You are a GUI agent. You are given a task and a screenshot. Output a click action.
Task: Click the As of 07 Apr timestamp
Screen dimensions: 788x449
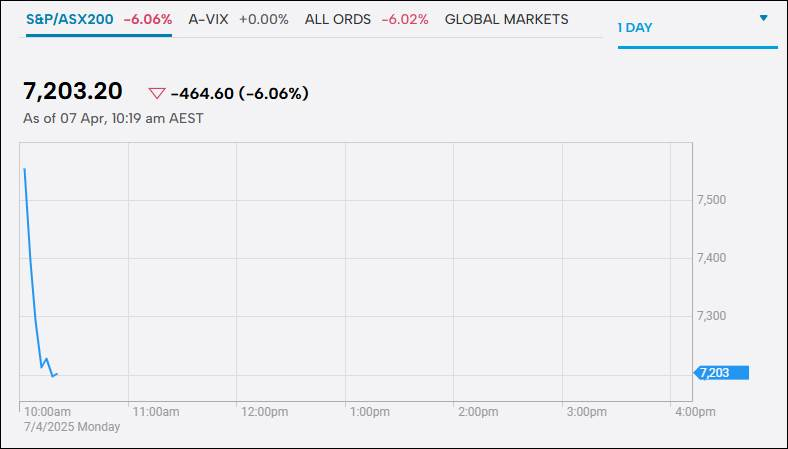(x=113, y=118)
